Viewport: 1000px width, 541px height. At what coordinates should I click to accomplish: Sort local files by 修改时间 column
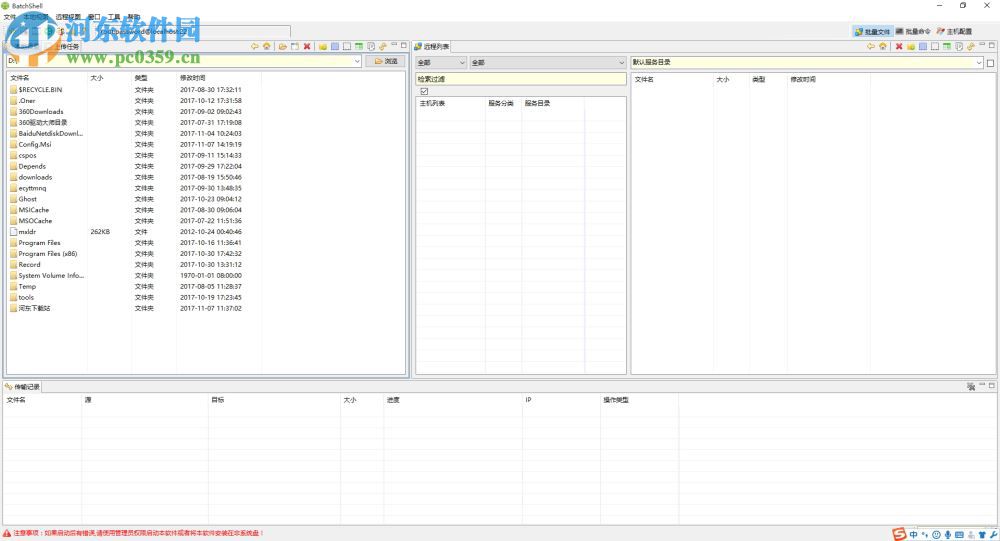[x=193, y=78]
